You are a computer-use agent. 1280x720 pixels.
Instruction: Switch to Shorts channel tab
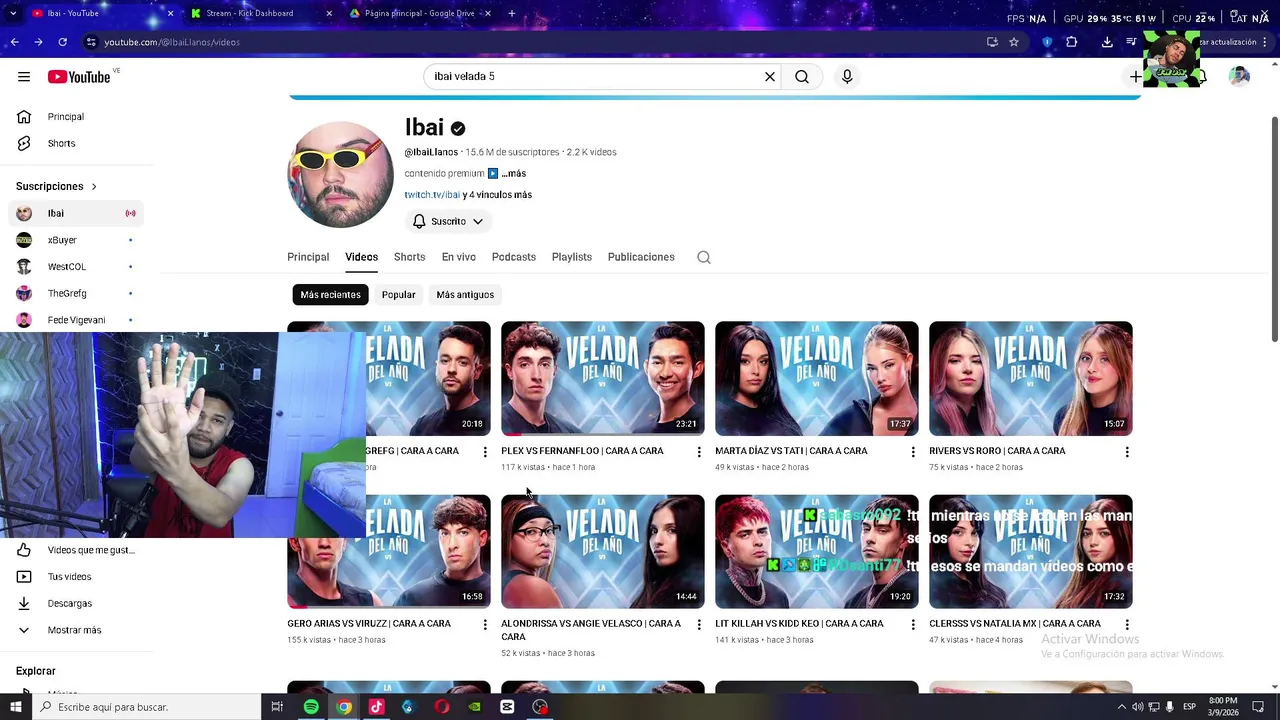(x=409, y=257)
